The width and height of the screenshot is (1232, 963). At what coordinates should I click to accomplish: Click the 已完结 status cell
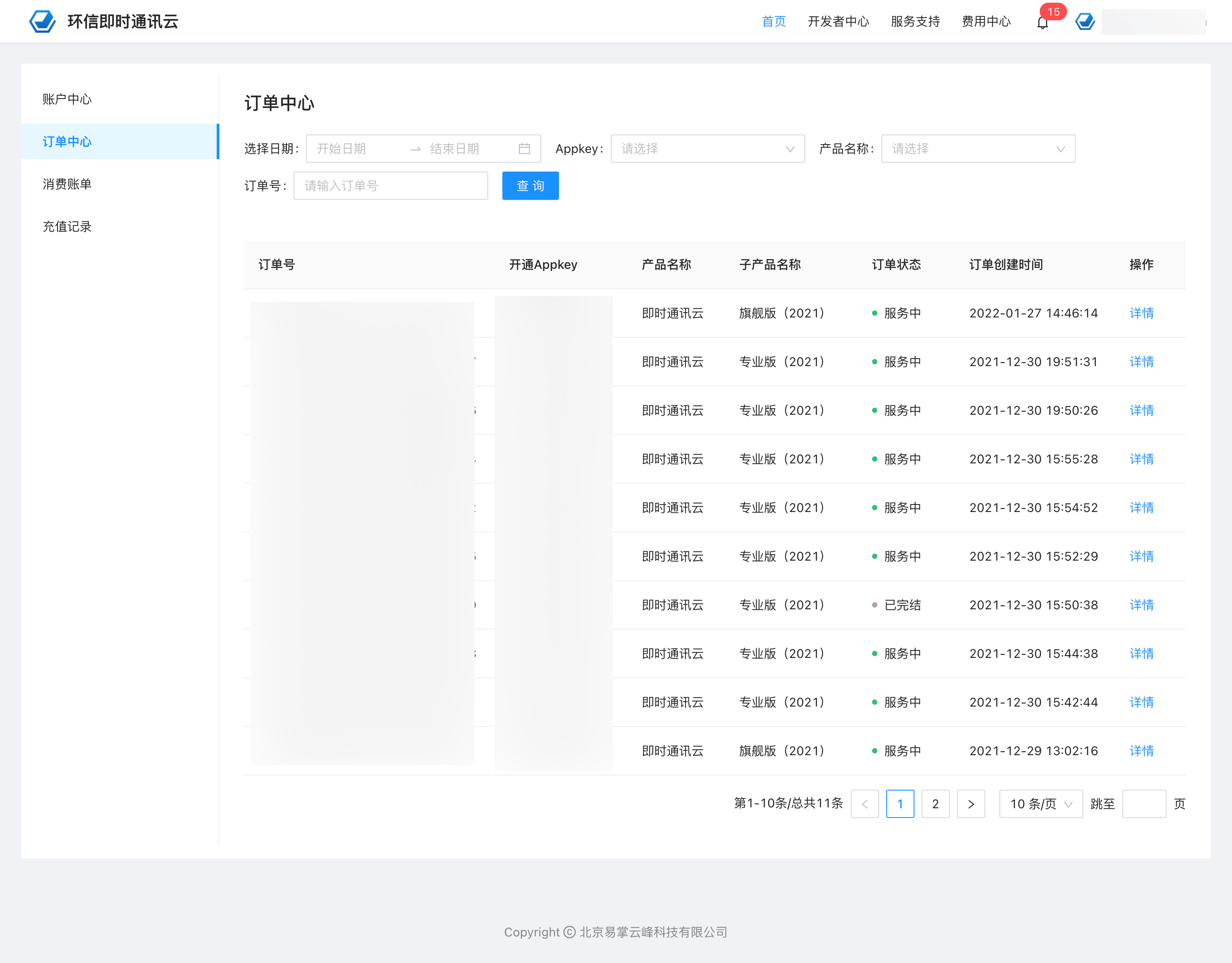coord(896,605)
